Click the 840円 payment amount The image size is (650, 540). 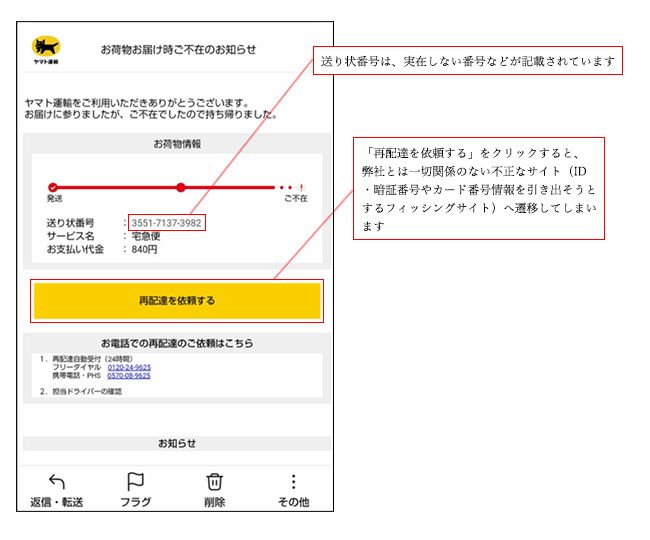[x=145, y=249]
